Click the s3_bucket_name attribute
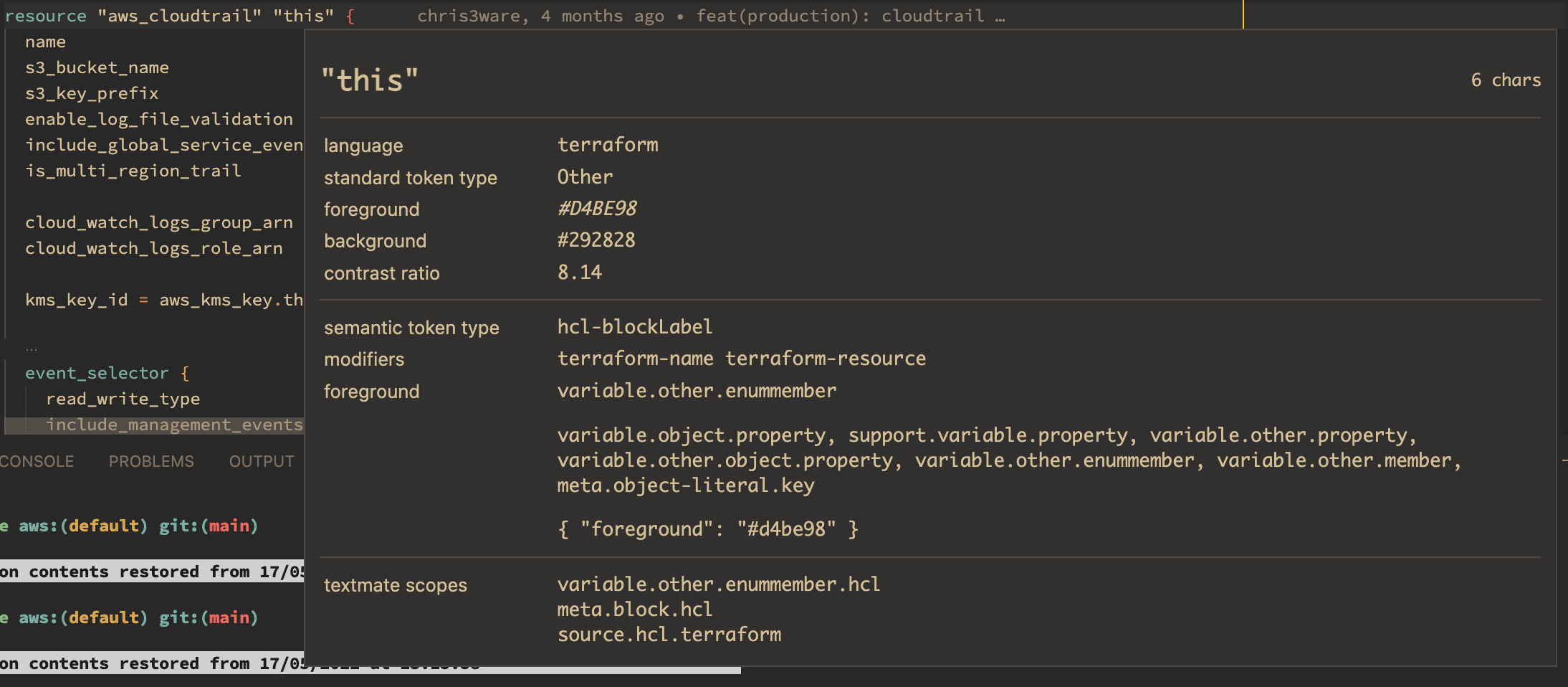Screen dimensions: 1568x687 coord(97,67)
